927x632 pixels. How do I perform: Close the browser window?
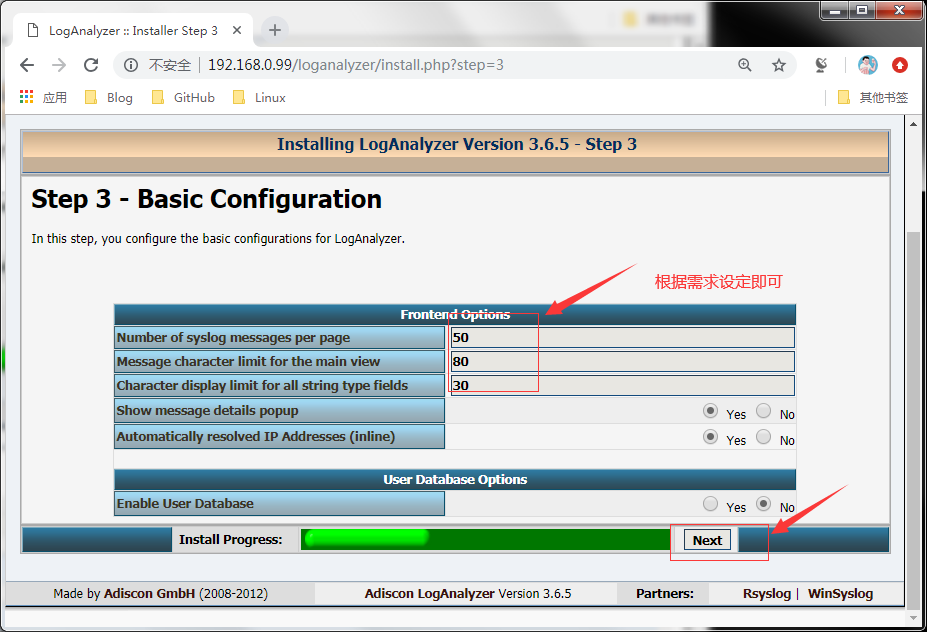900,11
